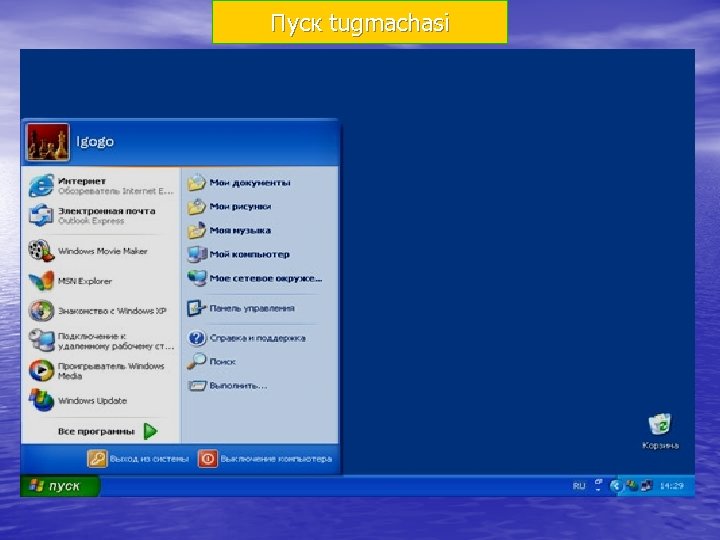The image size is (720, 540).
Task: Select Windows Update menu label
Action: coord(92,400)
